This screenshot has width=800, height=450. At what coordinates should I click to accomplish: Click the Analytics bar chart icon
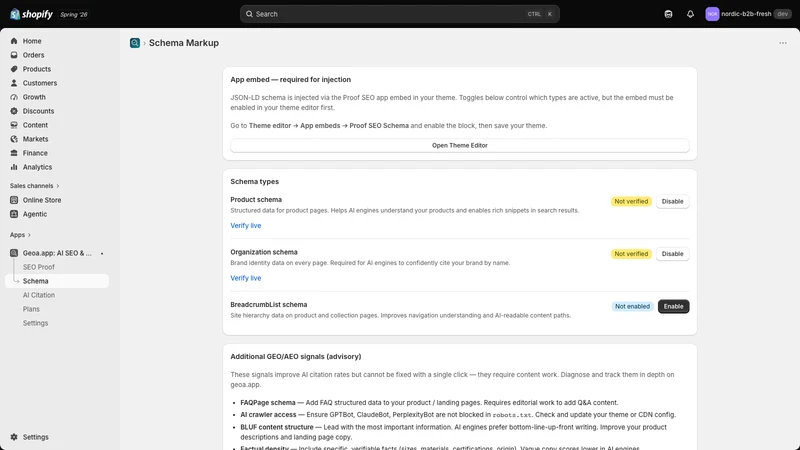(x=14, y=167)
